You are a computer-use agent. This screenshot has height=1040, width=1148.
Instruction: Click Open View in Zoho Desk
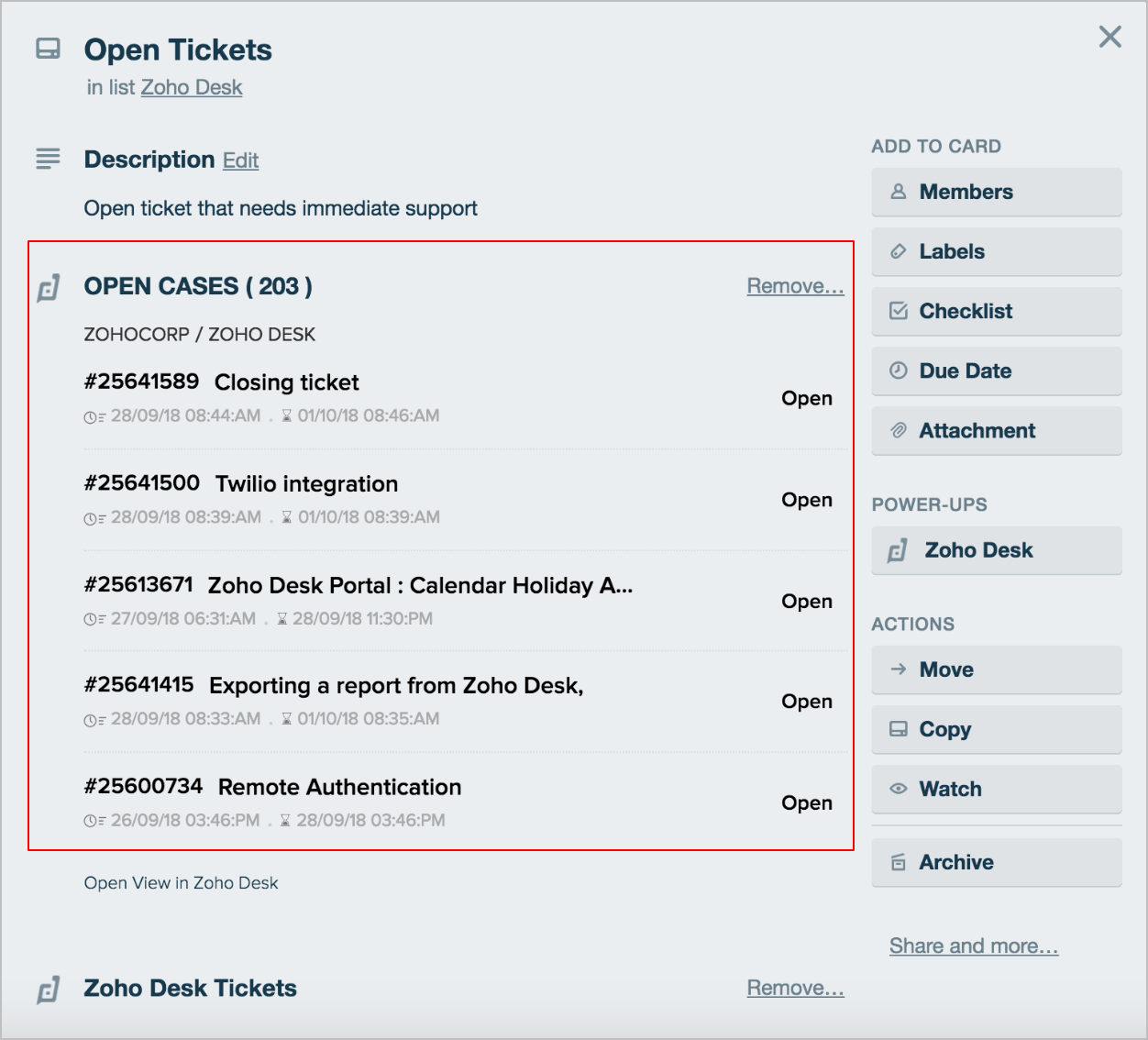click(x=181, y=883)
